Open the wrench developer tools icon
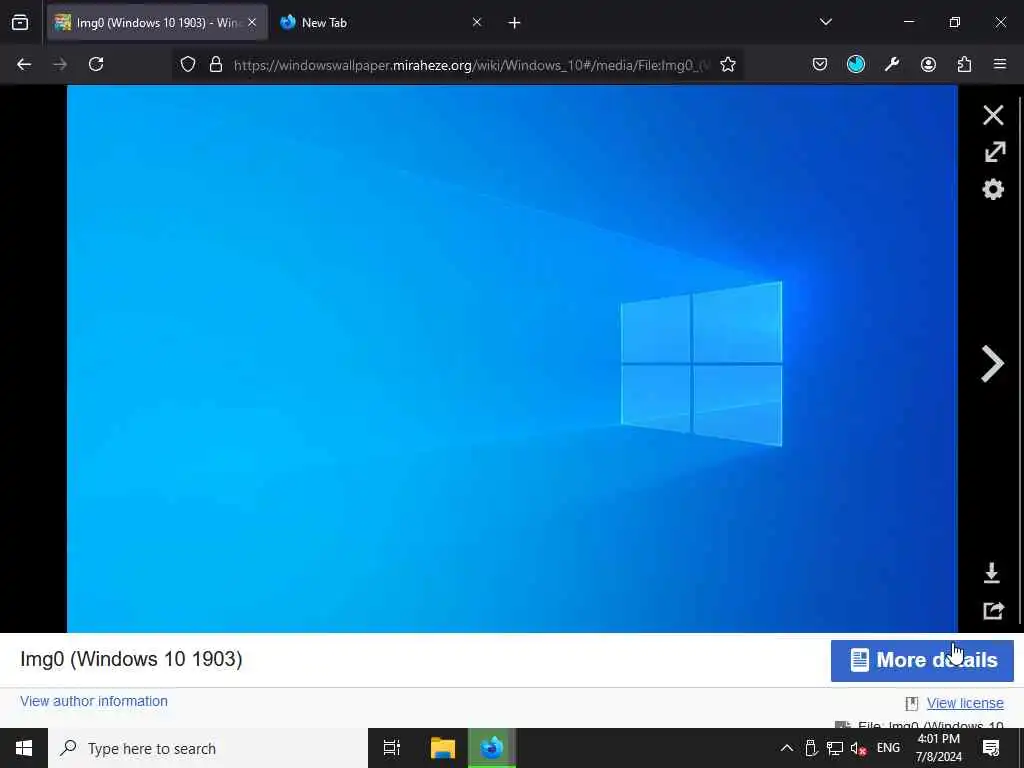Screen dimensions: 1024x768 [892, 64]
